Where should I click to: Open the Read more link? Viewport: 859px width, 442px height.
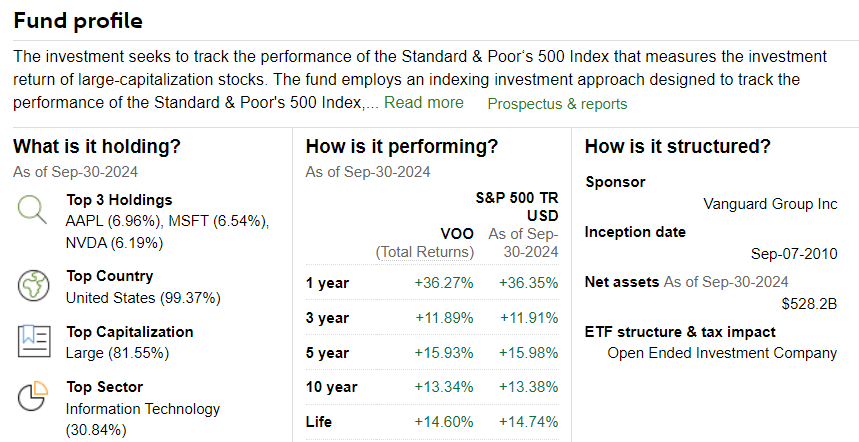[x=423, y=103]
